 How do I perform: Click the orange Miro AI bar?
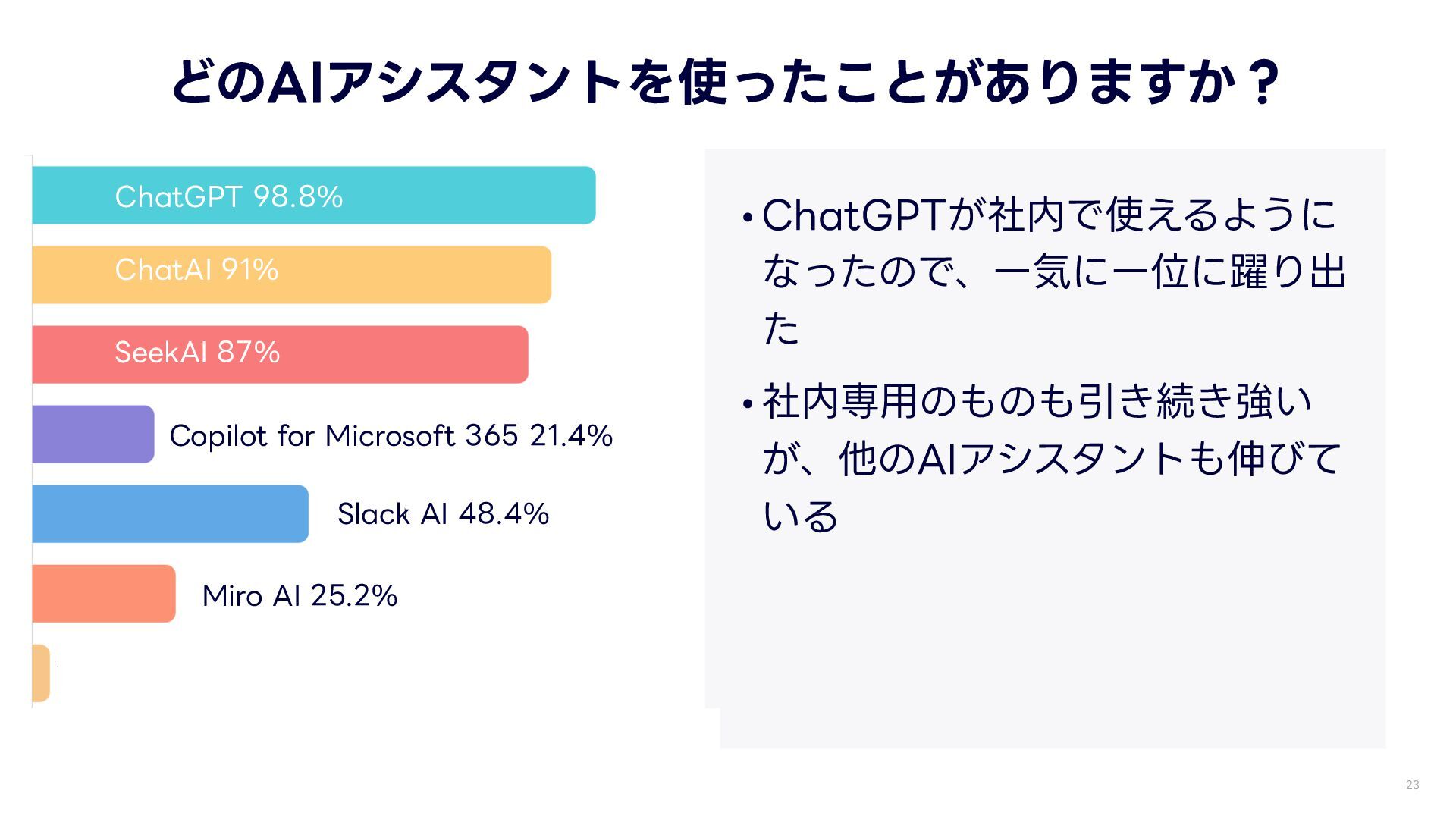tap(103, 594)
